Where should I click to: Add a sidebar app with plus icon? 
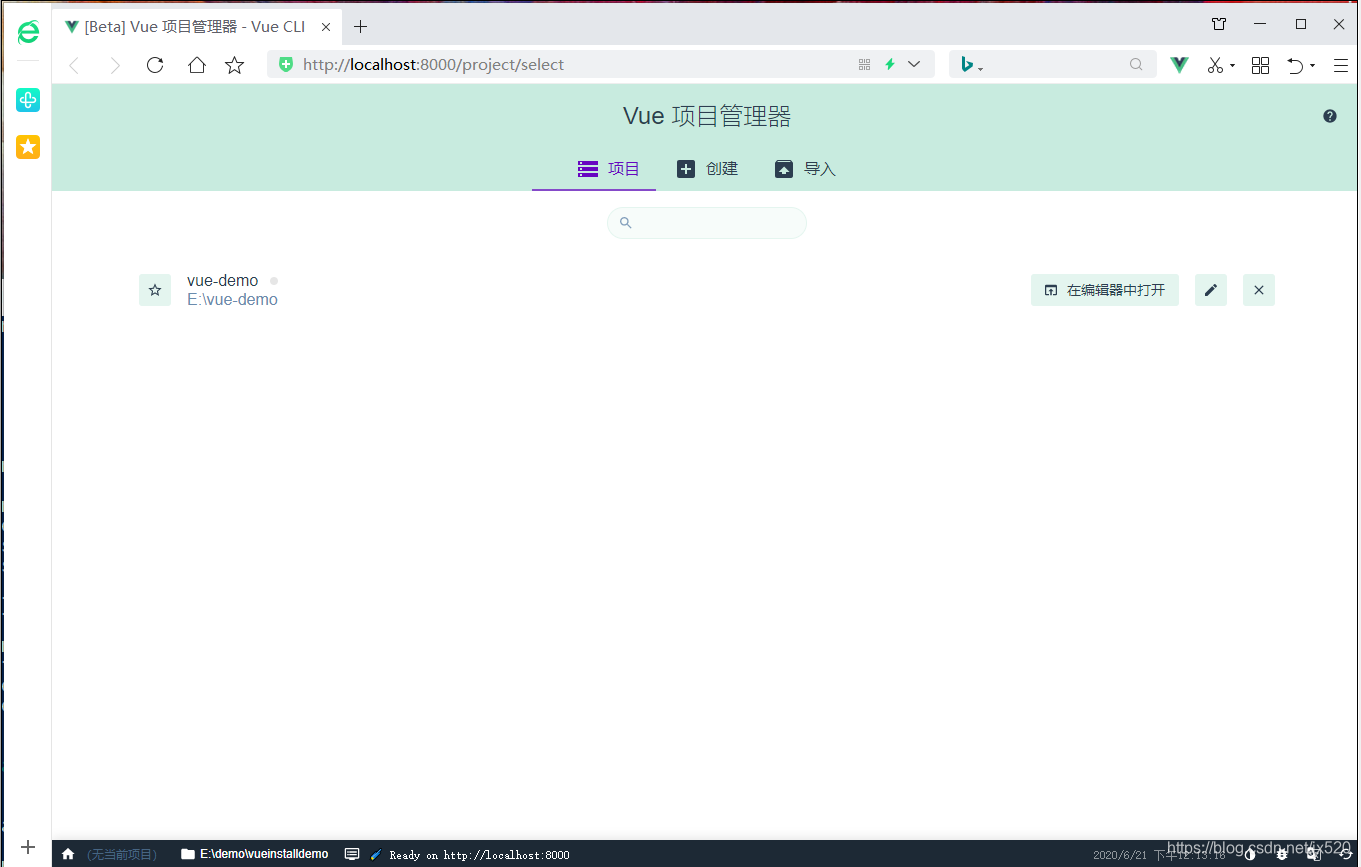28,846
